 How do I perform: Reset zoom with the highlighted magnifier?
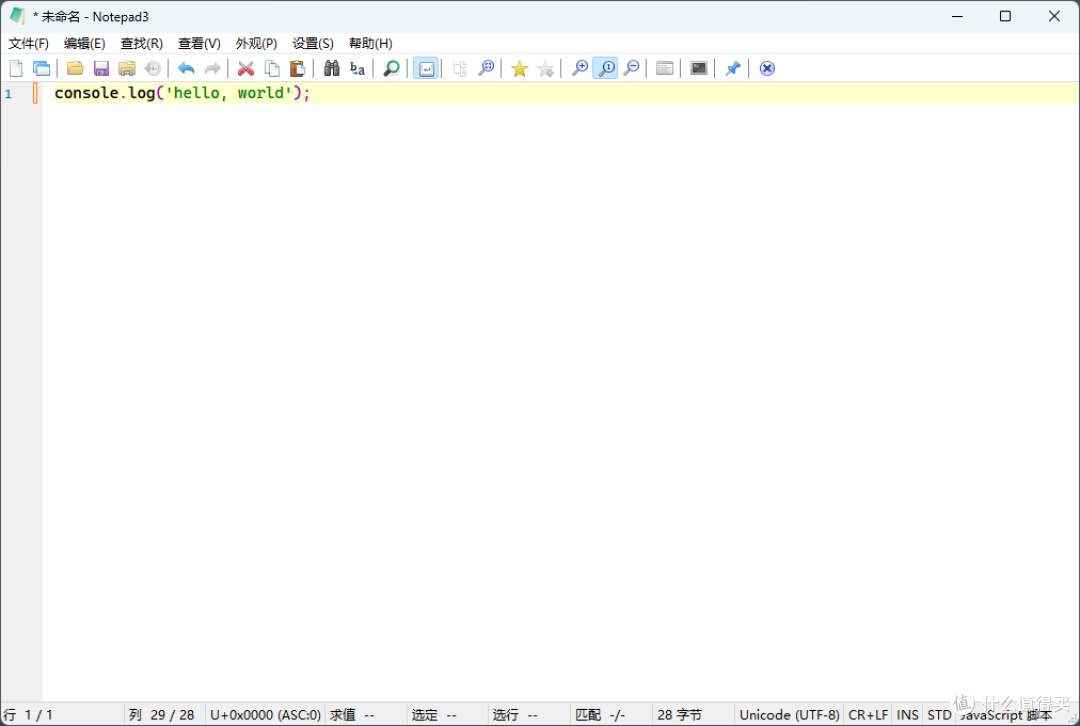605,68
